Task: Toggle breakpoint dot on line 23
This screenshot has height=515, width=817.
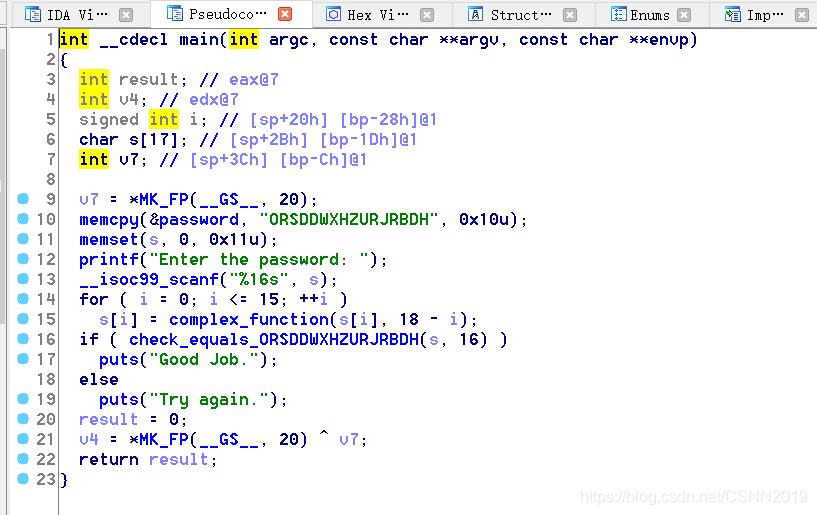Action: tap(23, 479)
